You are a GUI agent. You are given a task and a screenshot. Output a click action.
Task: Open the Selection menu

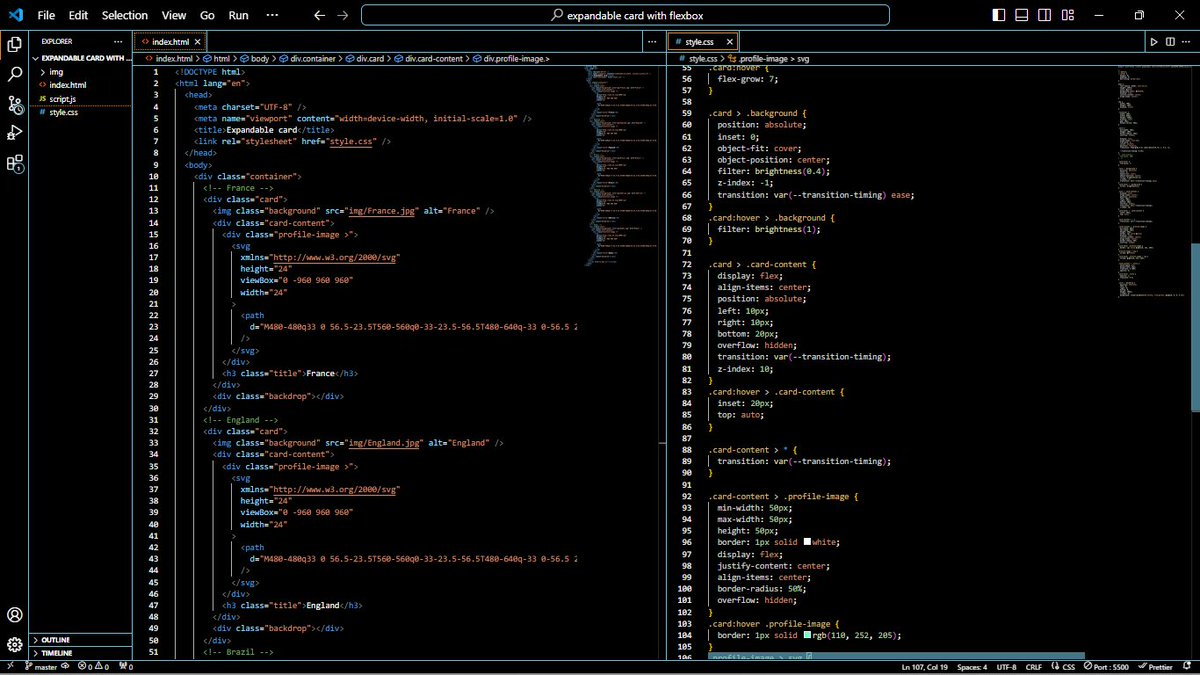tap(125, 15)
